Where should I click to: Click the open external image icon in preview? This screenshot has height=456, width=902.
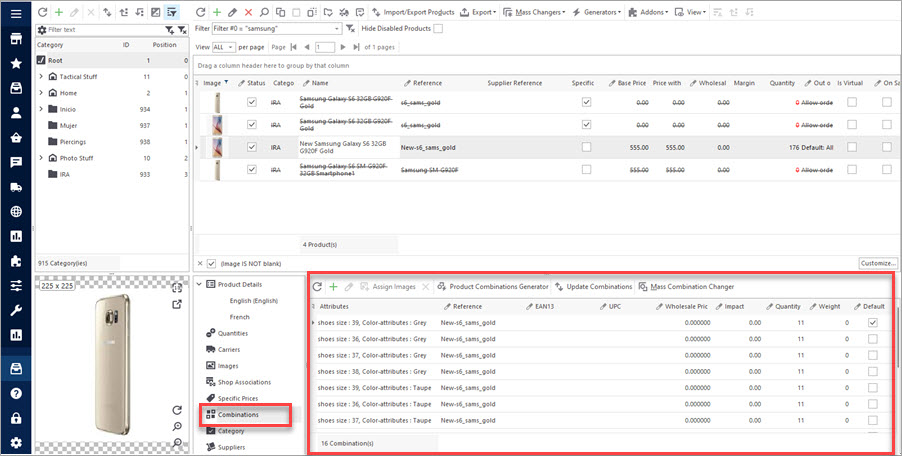click(x=178, y=304)
